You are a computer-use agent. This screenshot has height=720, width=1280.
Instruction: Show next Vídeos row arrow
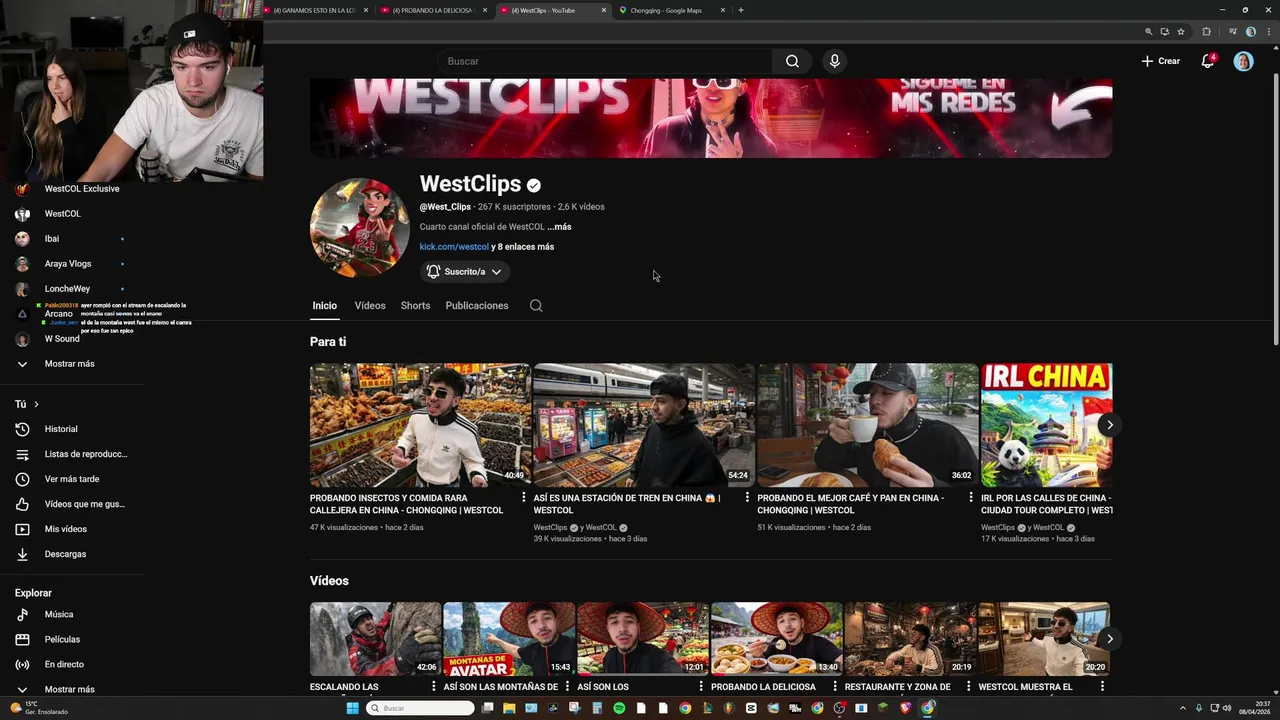point(1109,639)
